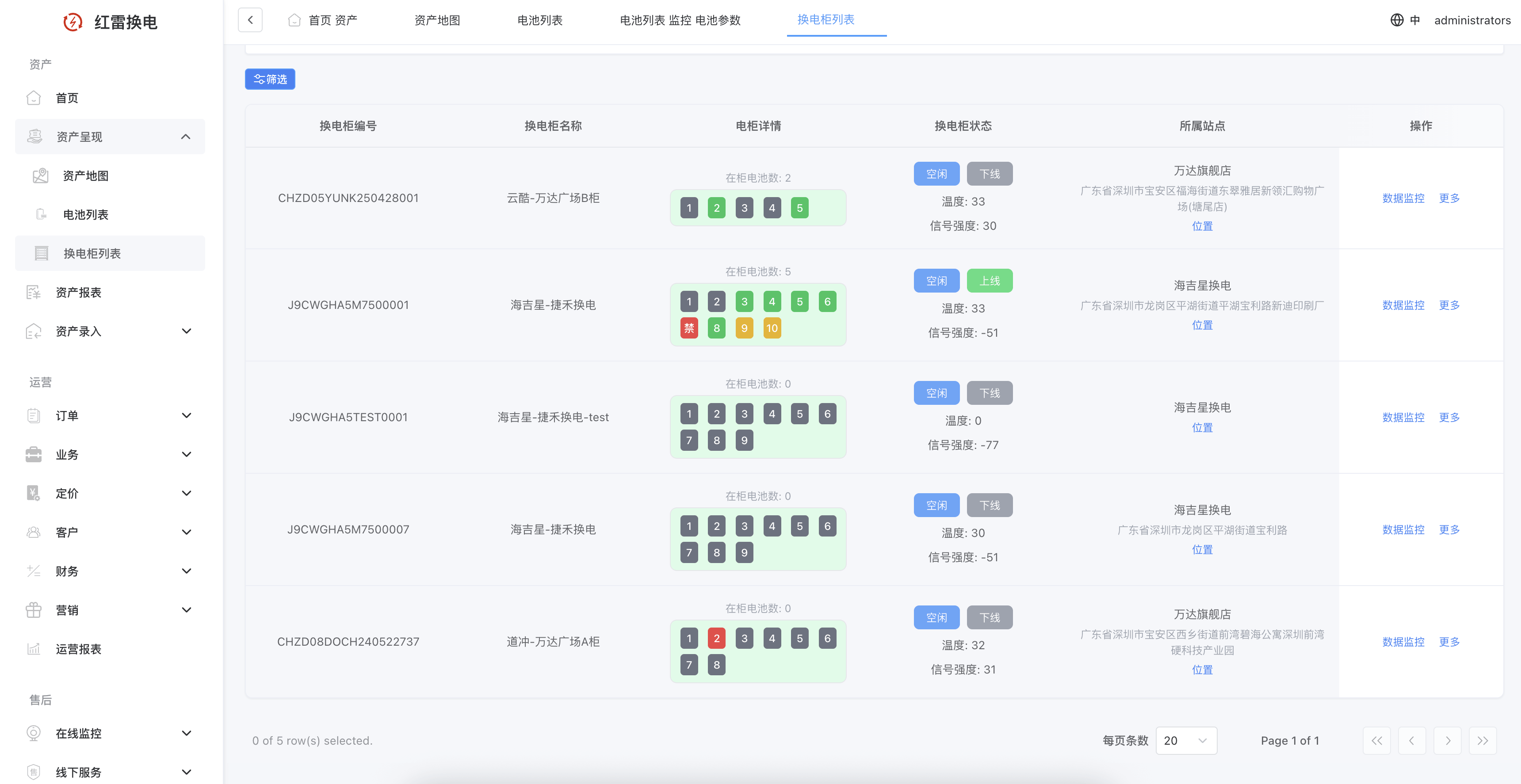Image resolution: width=1521 pixels, height=784 pixels.
Task: Open 资产报表 from the sidebar
Action: (x=79, y=292)
